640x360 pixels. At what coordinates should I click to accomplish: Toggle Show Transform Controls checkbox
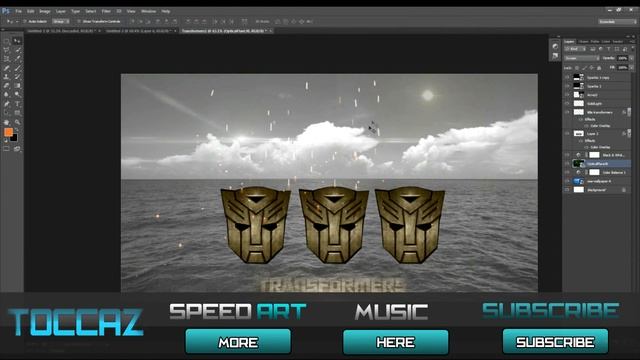[x=78, y=21]
